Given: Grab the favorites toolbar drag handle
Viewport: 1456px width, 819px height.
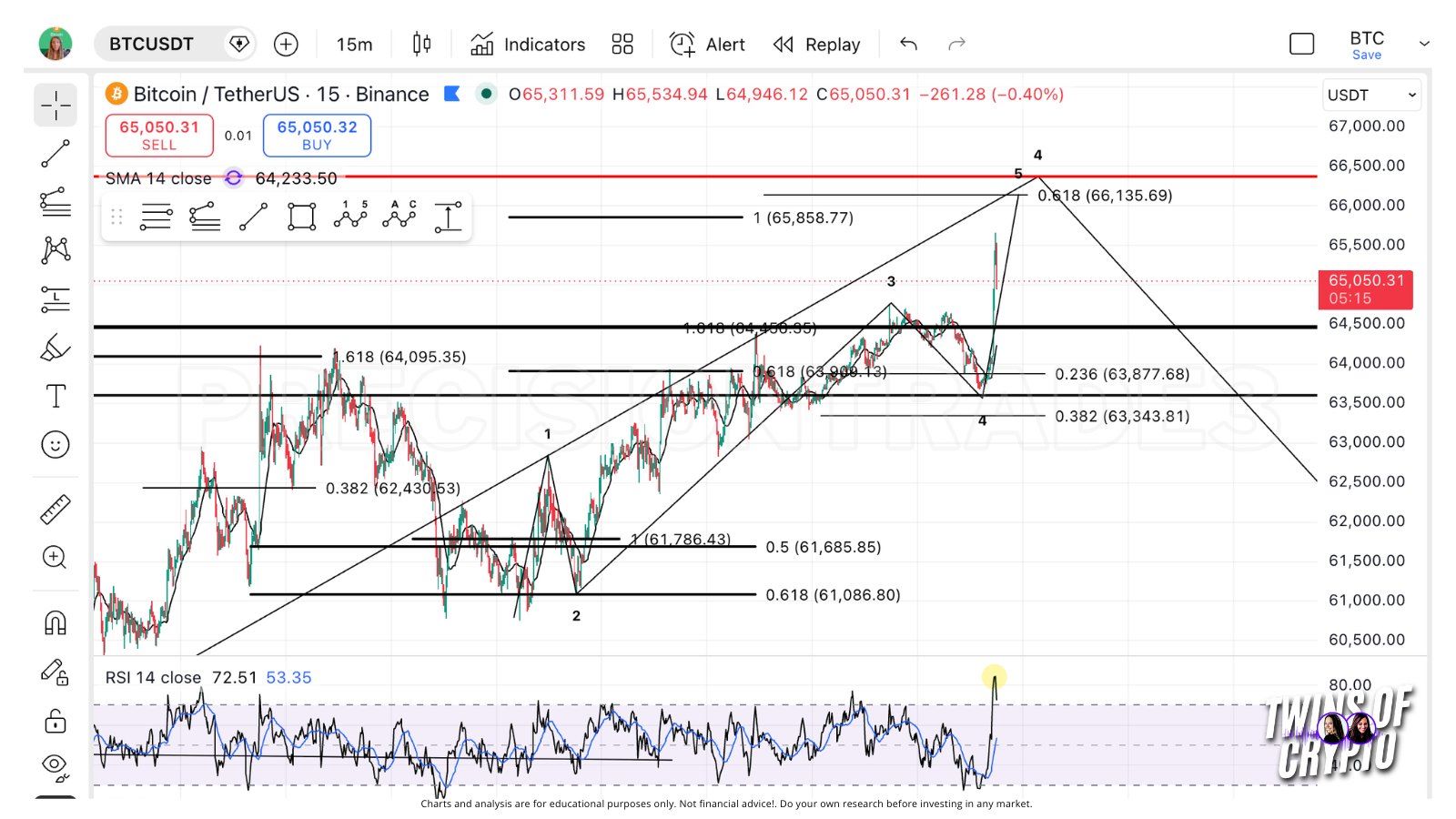Looking at the screenshot, I should [116, 217].
